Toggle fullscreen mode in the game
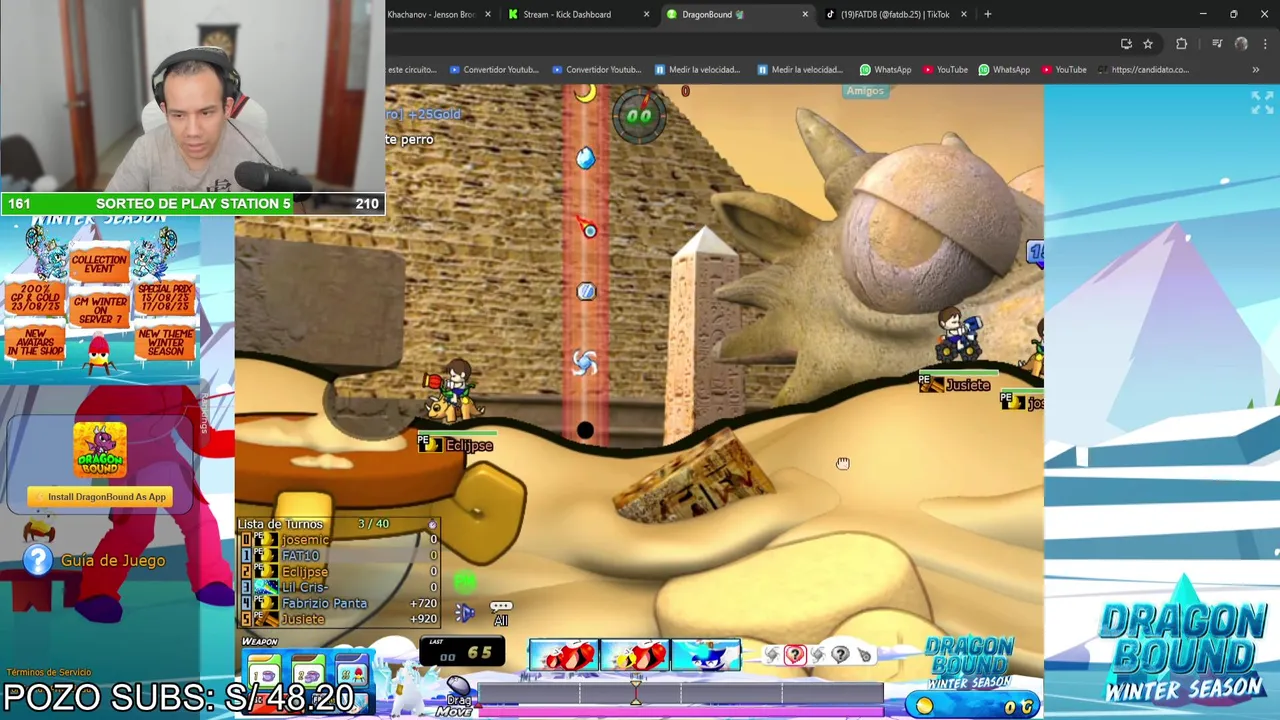Screen dimensions: 1280x720 [1261, 102]
